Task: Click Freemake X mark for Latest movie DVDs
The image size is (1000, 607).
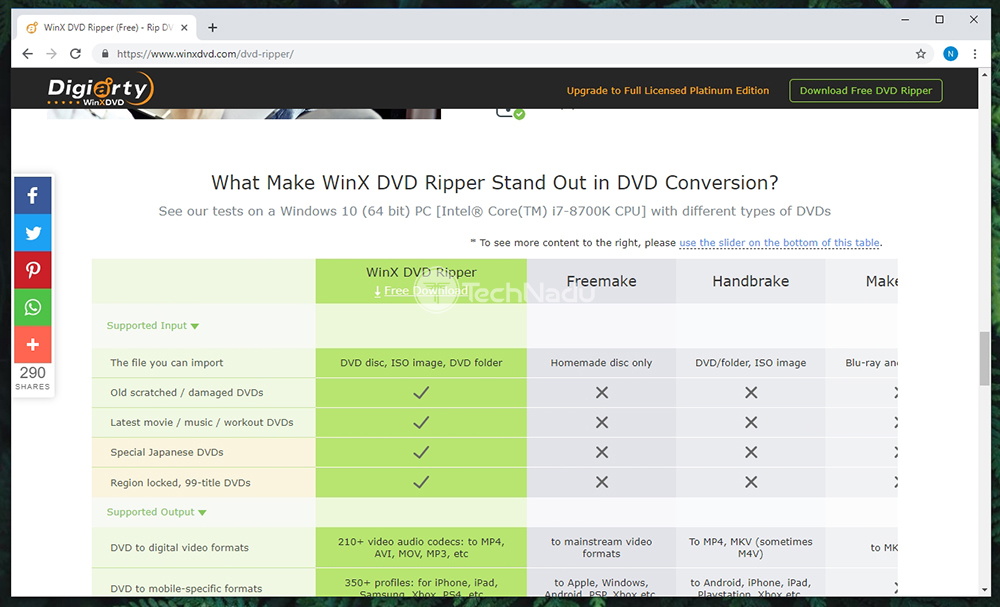Action: pyautogui.click(x=601, y=422)
